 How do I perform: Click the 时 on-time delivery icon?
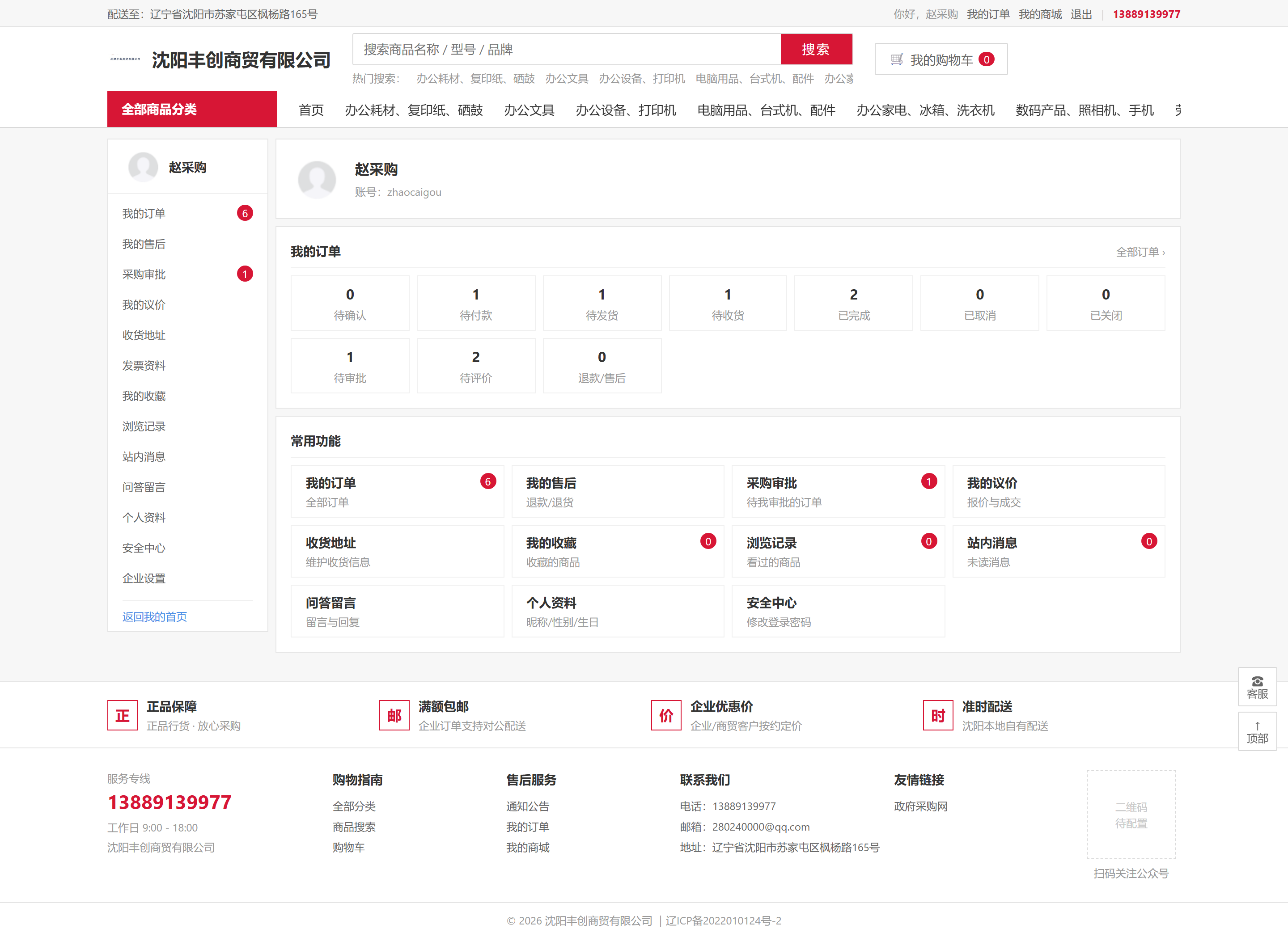[938, 716]
